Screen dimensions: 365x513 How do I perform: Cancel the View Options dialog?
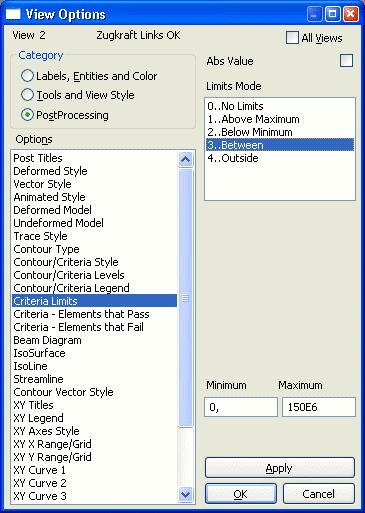click(319, 494)
